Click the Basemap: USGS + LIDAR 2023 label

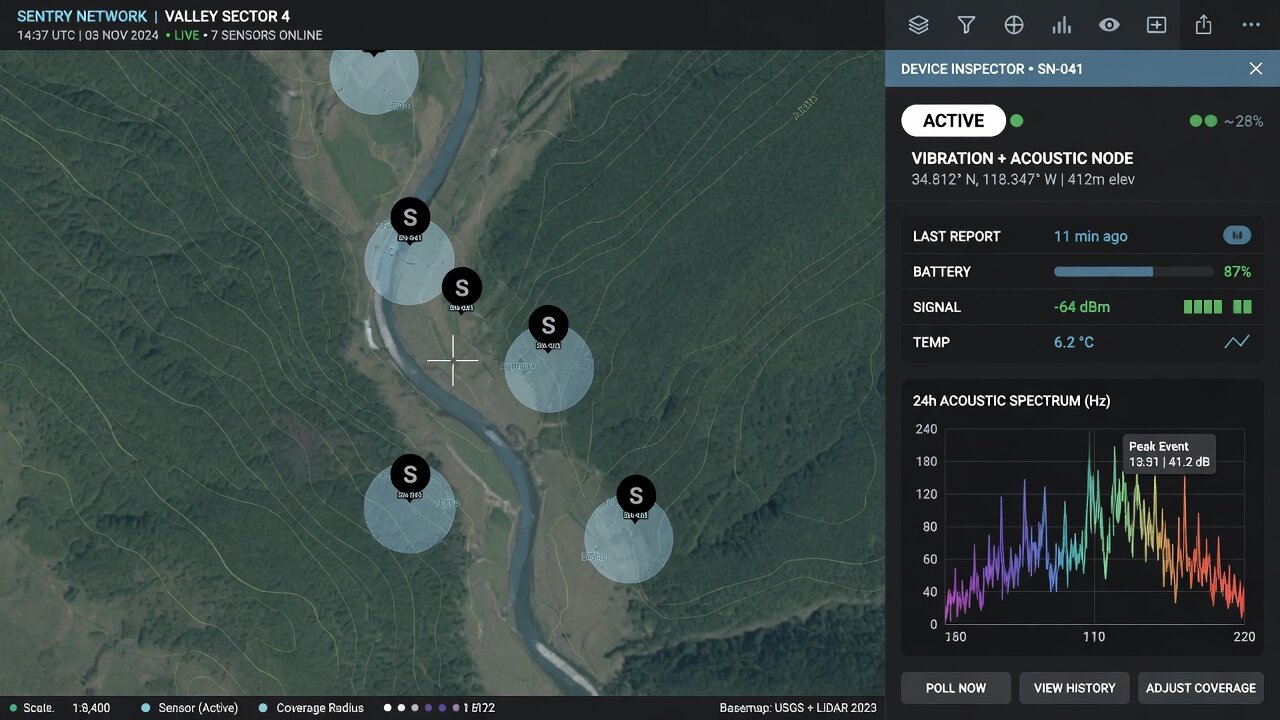pyautogui.click(x=798, y=708)
